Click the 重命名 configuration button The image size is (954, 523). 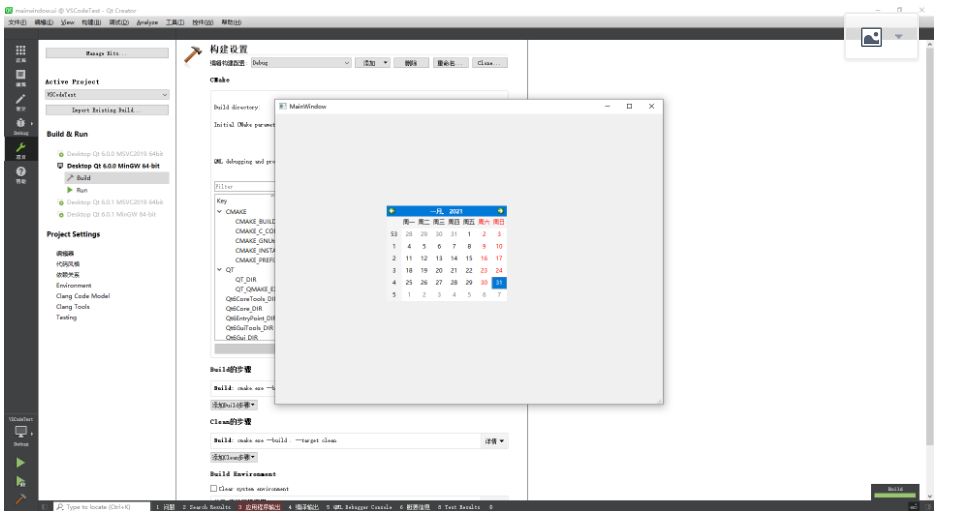[450, 63]
